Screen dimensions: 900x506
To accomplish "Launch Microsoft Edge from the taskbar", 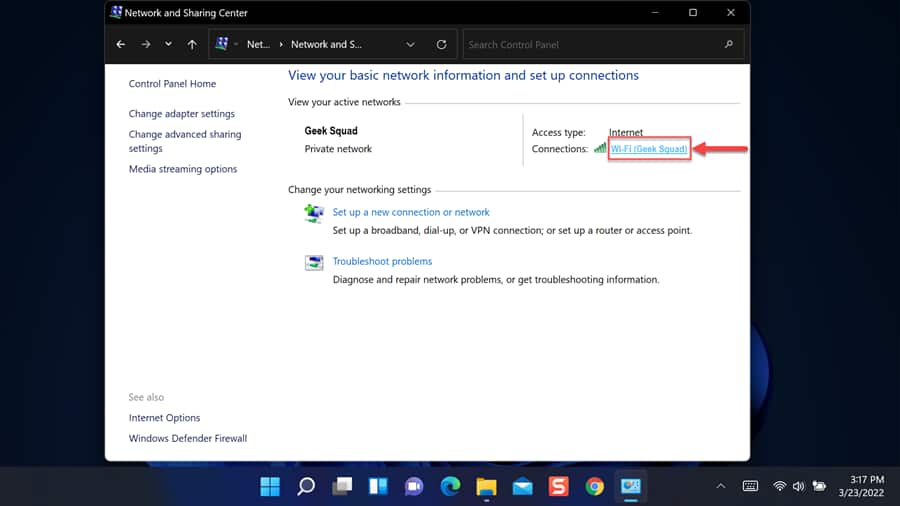I will point(451,486).
